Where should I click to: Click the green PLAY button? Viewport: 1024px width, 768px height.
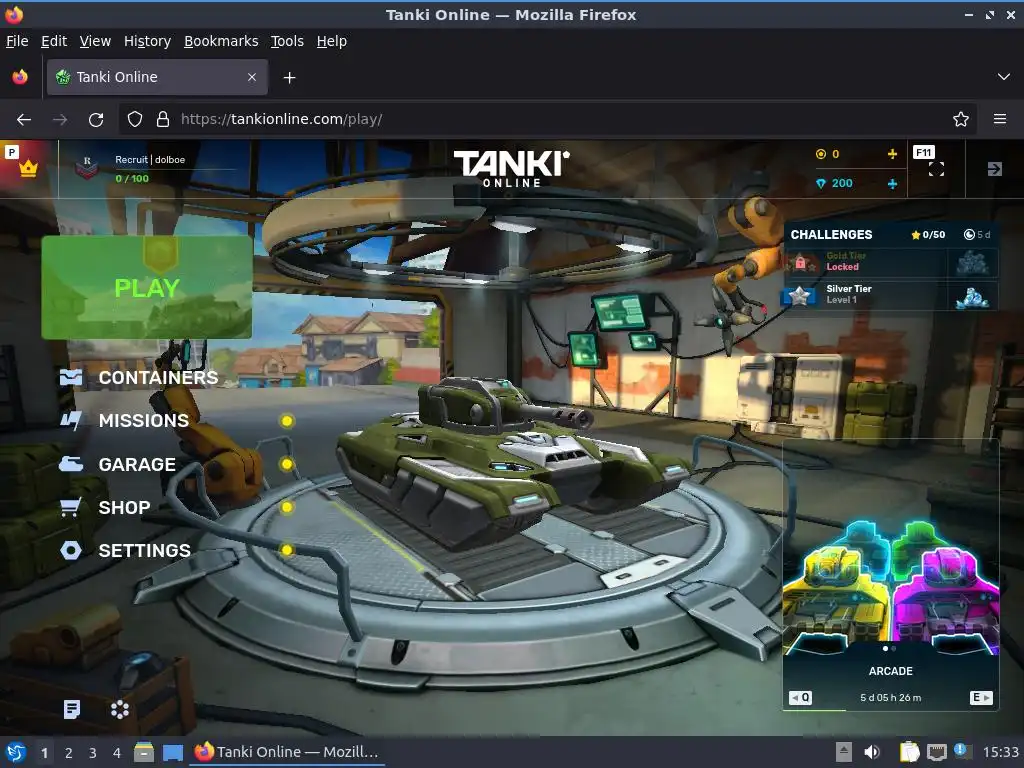pyautogui.click(x=147, y=287)
